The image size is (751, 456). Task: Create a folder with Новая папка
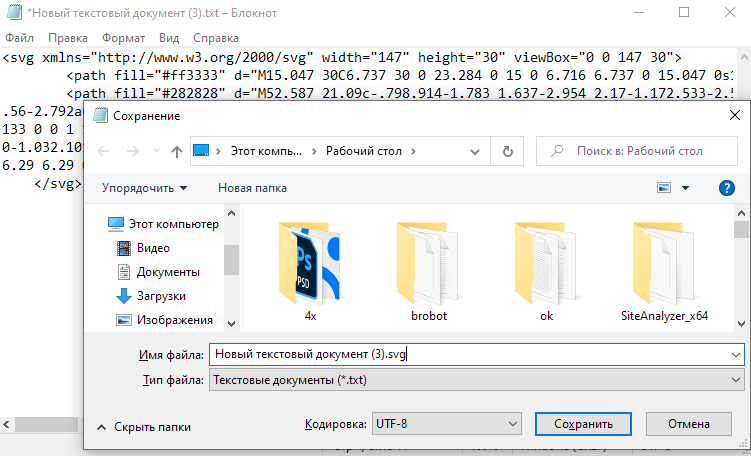pos(252,188)
